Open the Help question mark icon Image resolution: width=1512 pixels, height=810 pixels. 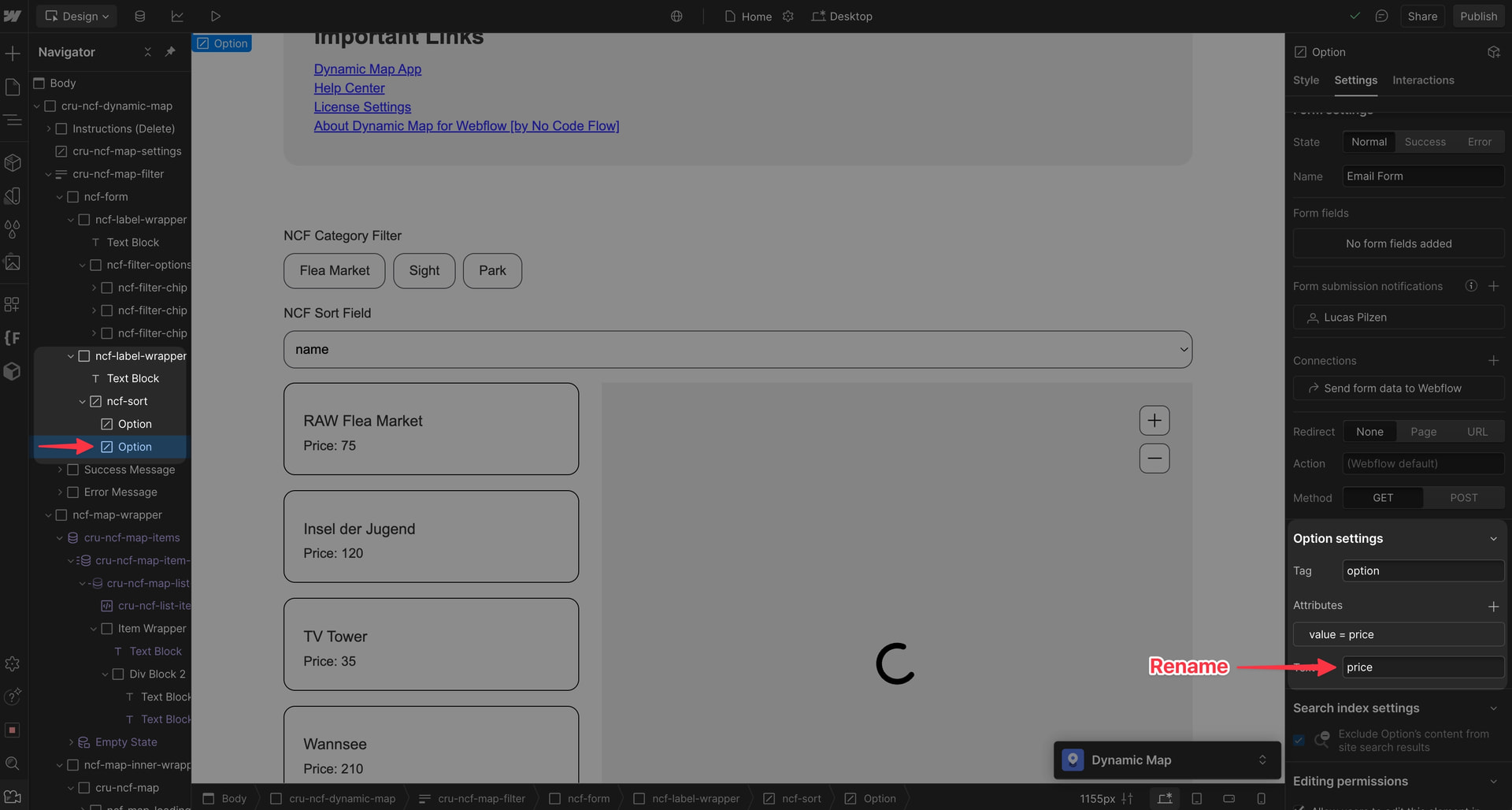coord(13,697)
